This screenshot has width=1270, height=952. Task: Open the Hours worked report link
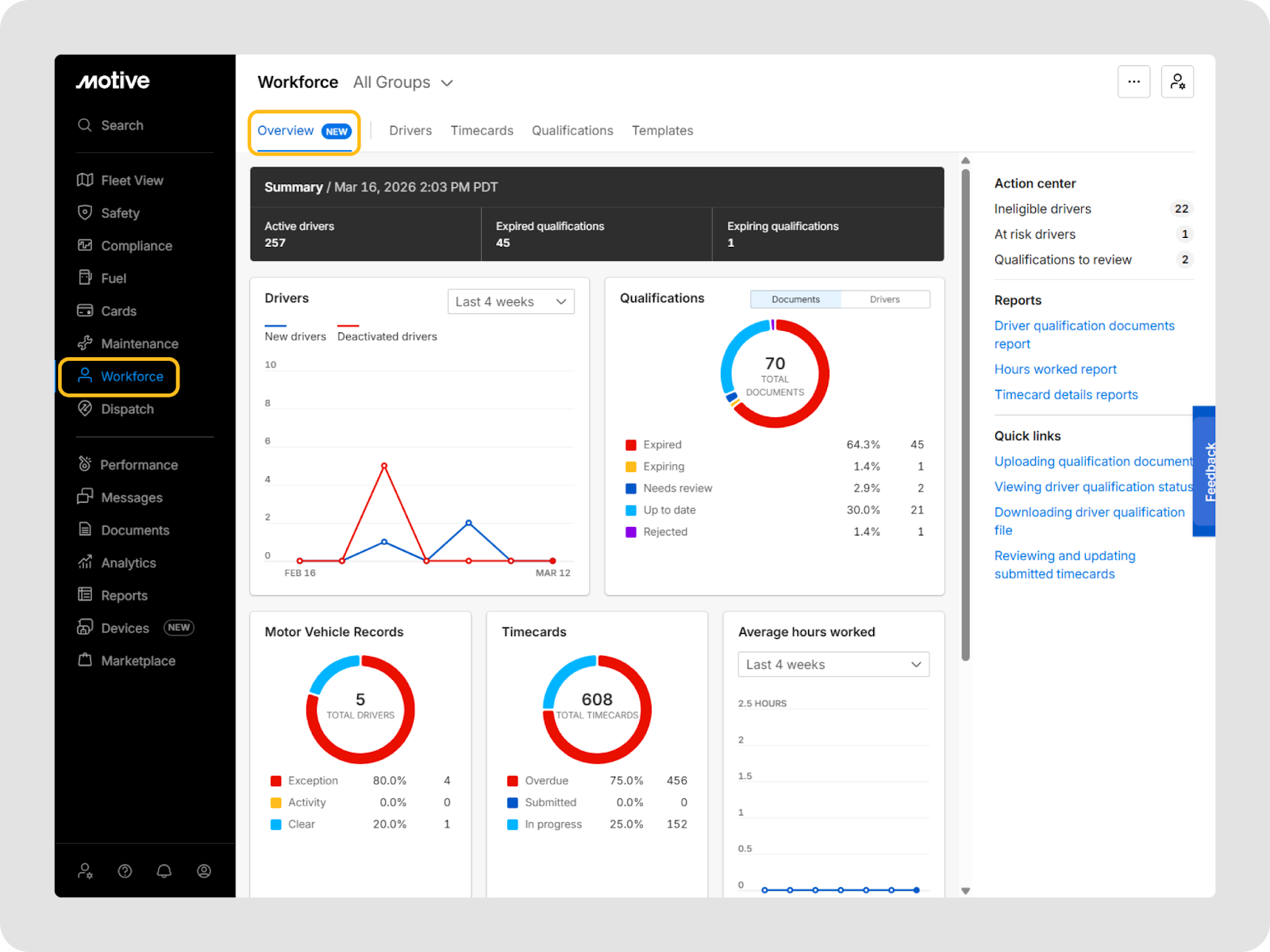1055,370
